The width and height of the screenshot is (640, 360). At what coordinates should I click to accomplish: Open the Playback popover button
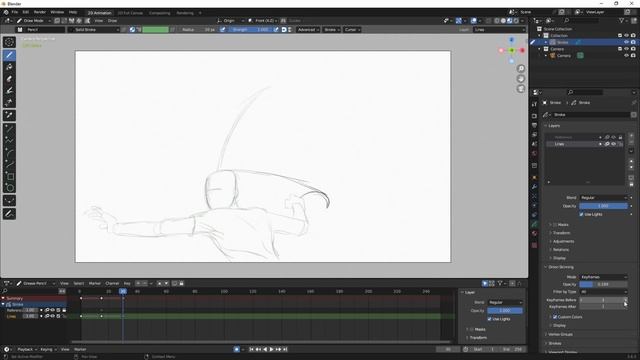27,349
